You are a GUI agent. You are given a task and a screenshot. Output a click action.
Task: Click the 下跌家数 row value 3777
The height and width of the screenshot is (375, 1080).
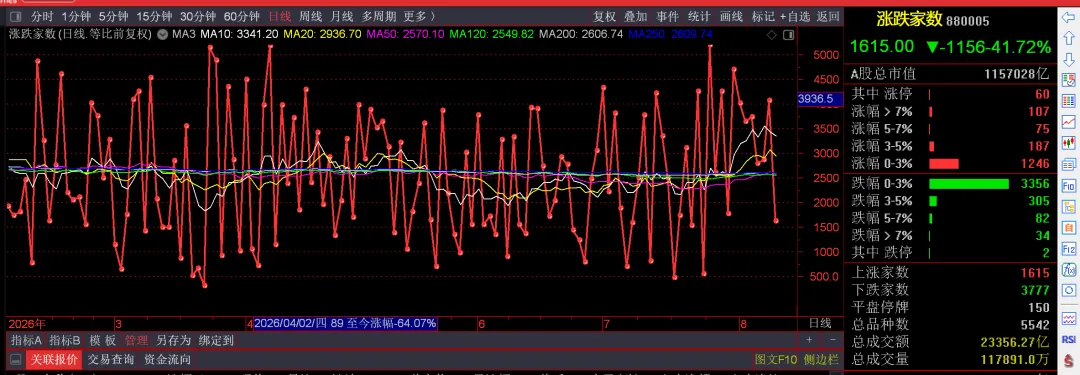click(1036, 290)
